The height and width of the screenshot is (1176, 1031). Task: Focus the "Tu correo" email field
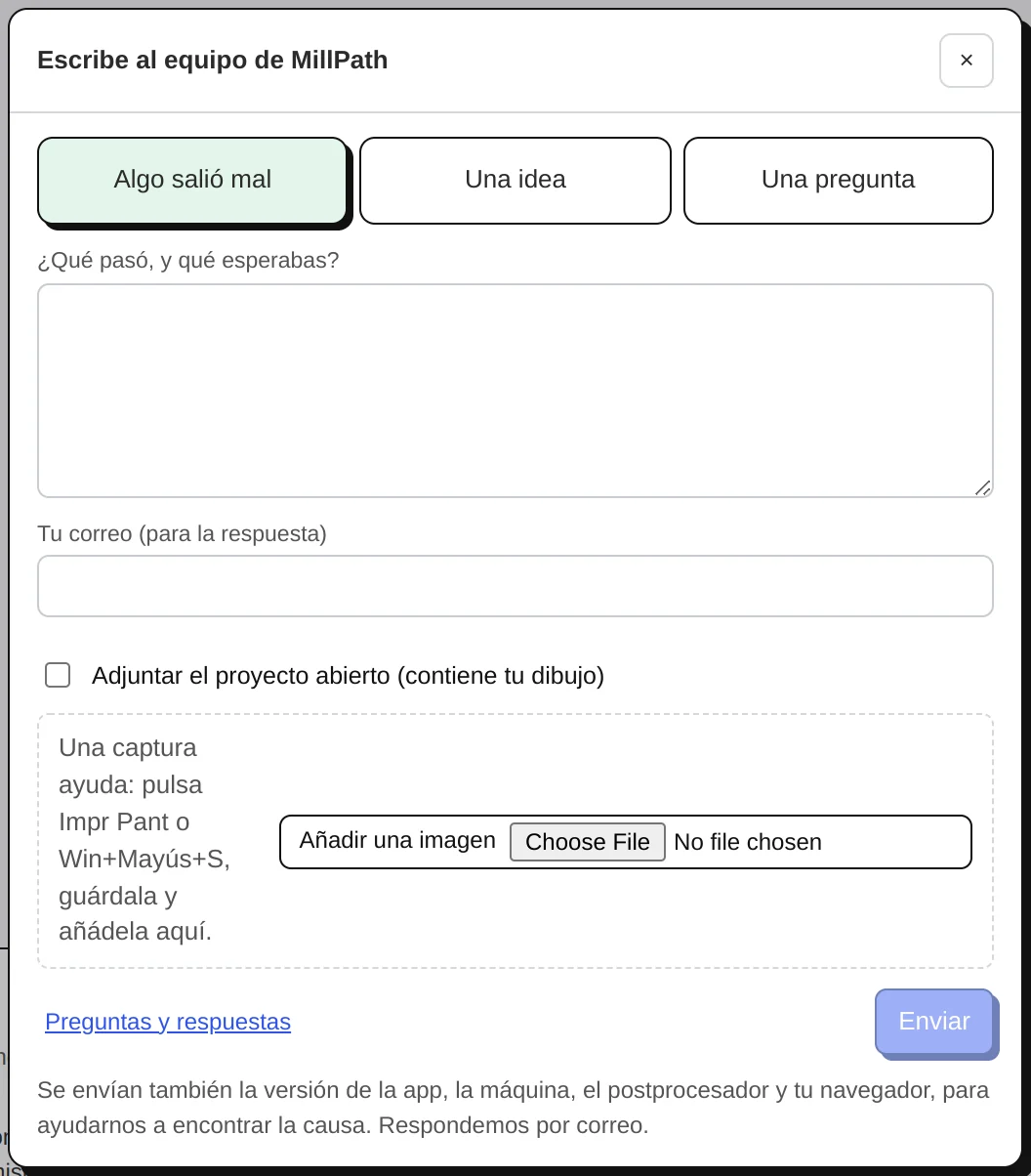[515, 586]
